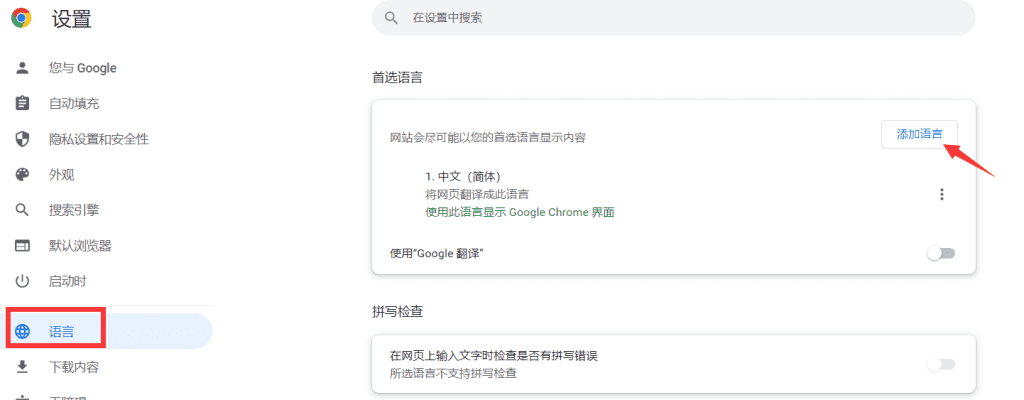Image resolution: width=1024 pixels, height=400 pixels.
Task: Select the clipboard icon for 自动填充
Action: pyautogui.click(x=22, y=104)
